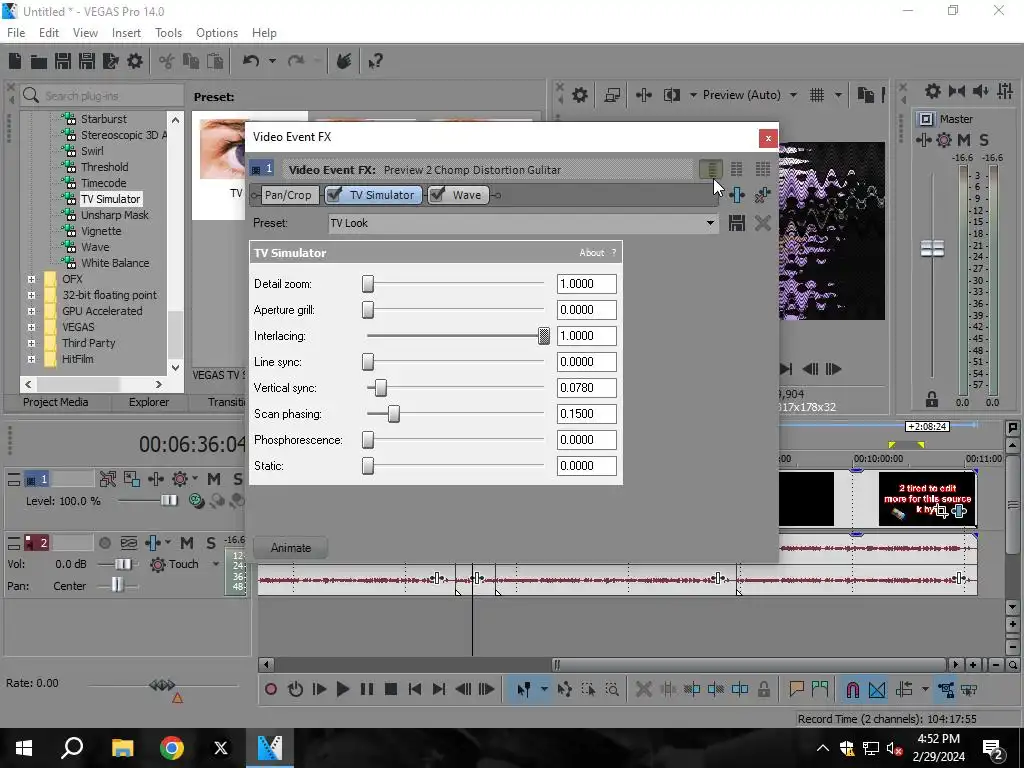Open the Insert menu
1024x768 pixels.
point(126,33)
